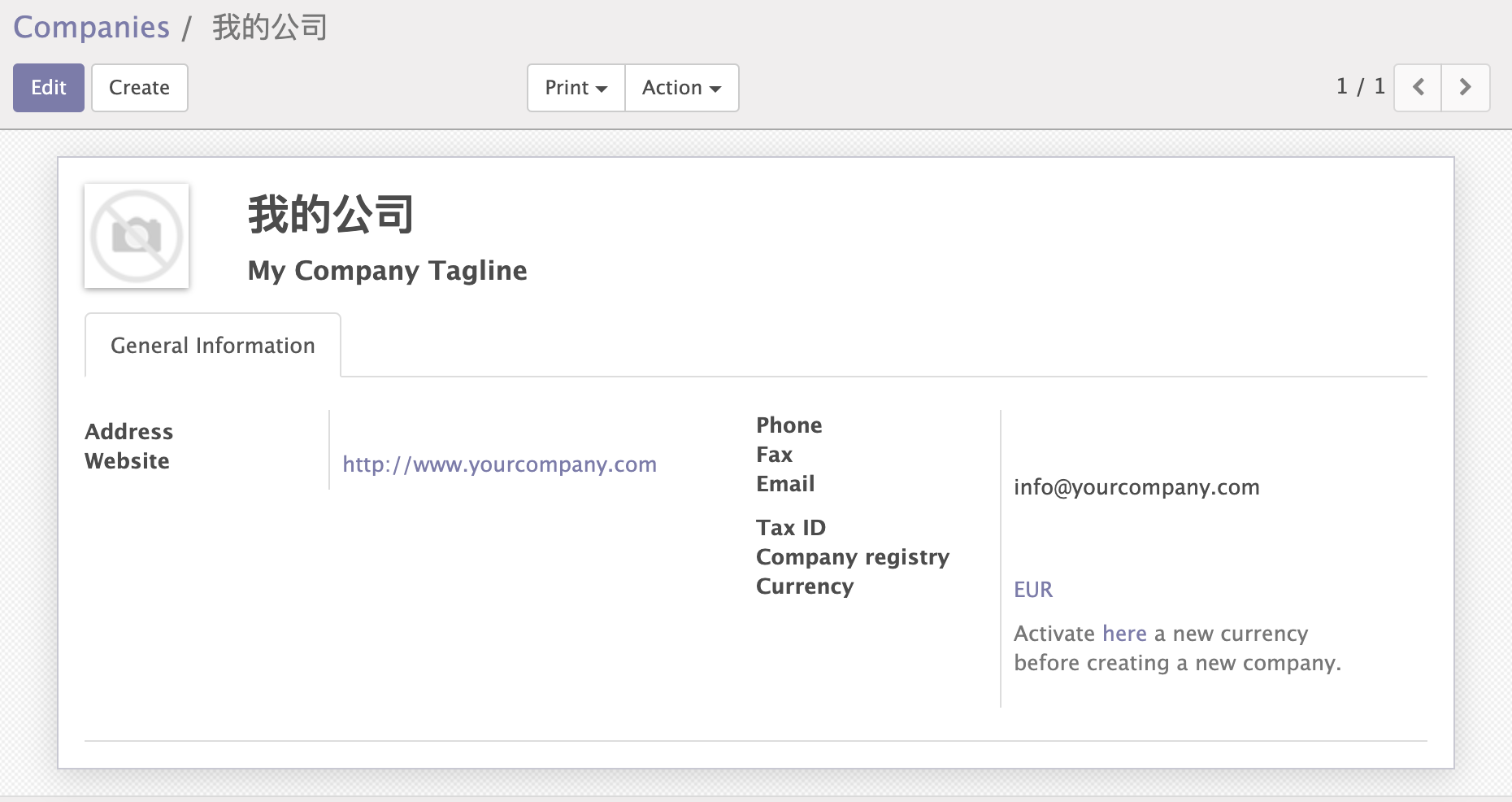The height and width of the screenshot is (802, 1512).
Task: Click the Tax ID label
Action: click(x=790, y=527)
